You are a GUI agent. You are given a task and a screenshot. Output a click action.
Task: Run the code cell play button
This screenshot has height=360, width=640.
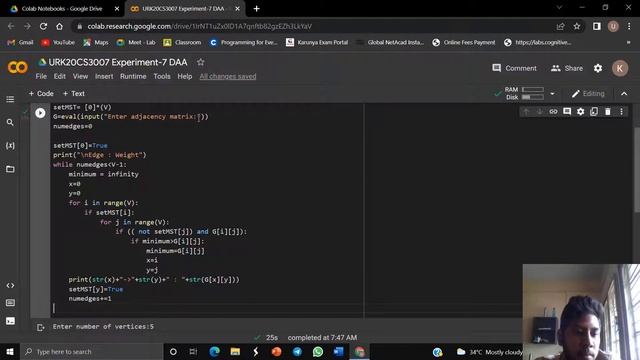pos(40,113)
